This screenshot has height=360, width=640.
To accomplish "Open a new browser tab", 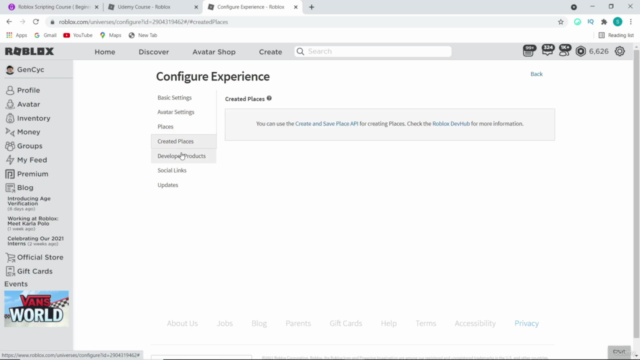I will pyautogui.click(x=311, y=7).
